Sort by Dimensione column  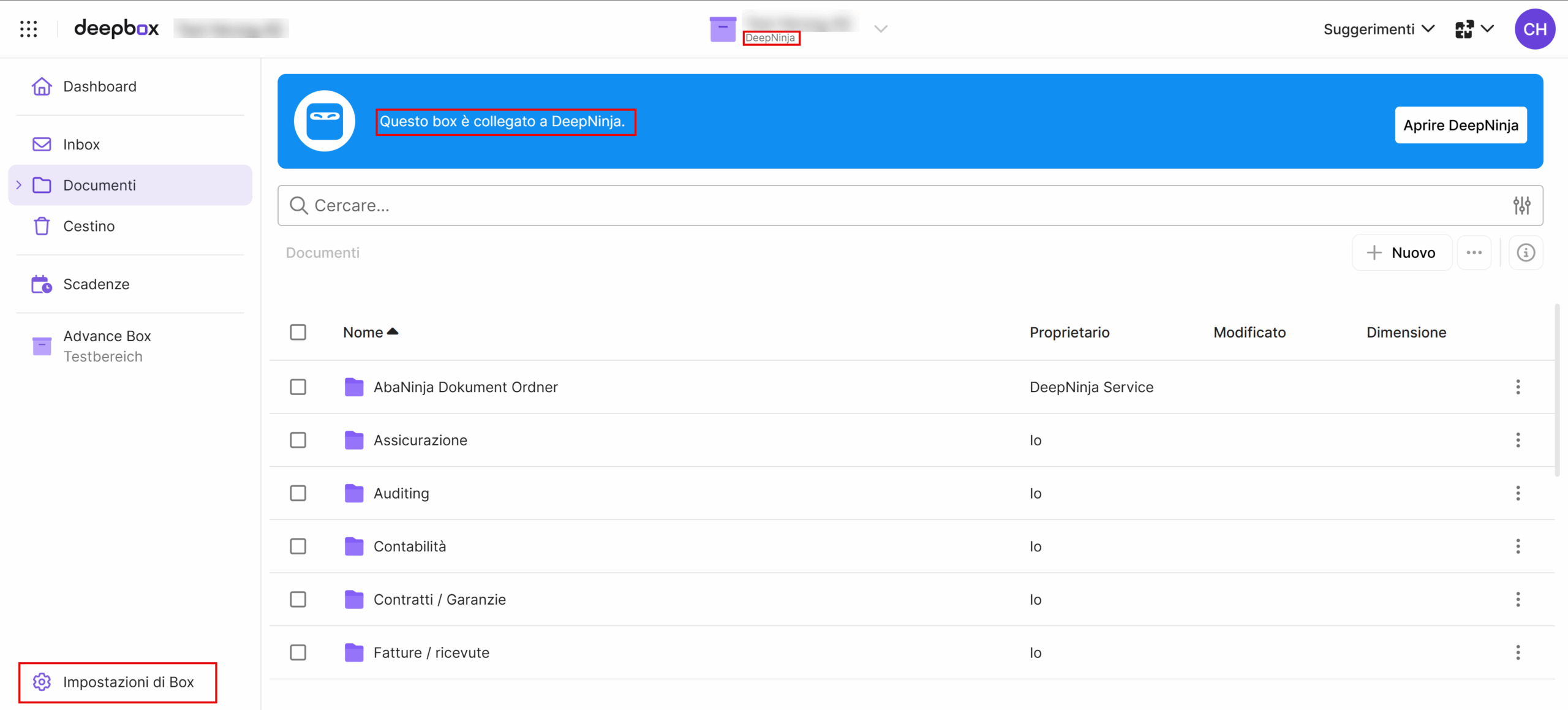pos(1406,332)
